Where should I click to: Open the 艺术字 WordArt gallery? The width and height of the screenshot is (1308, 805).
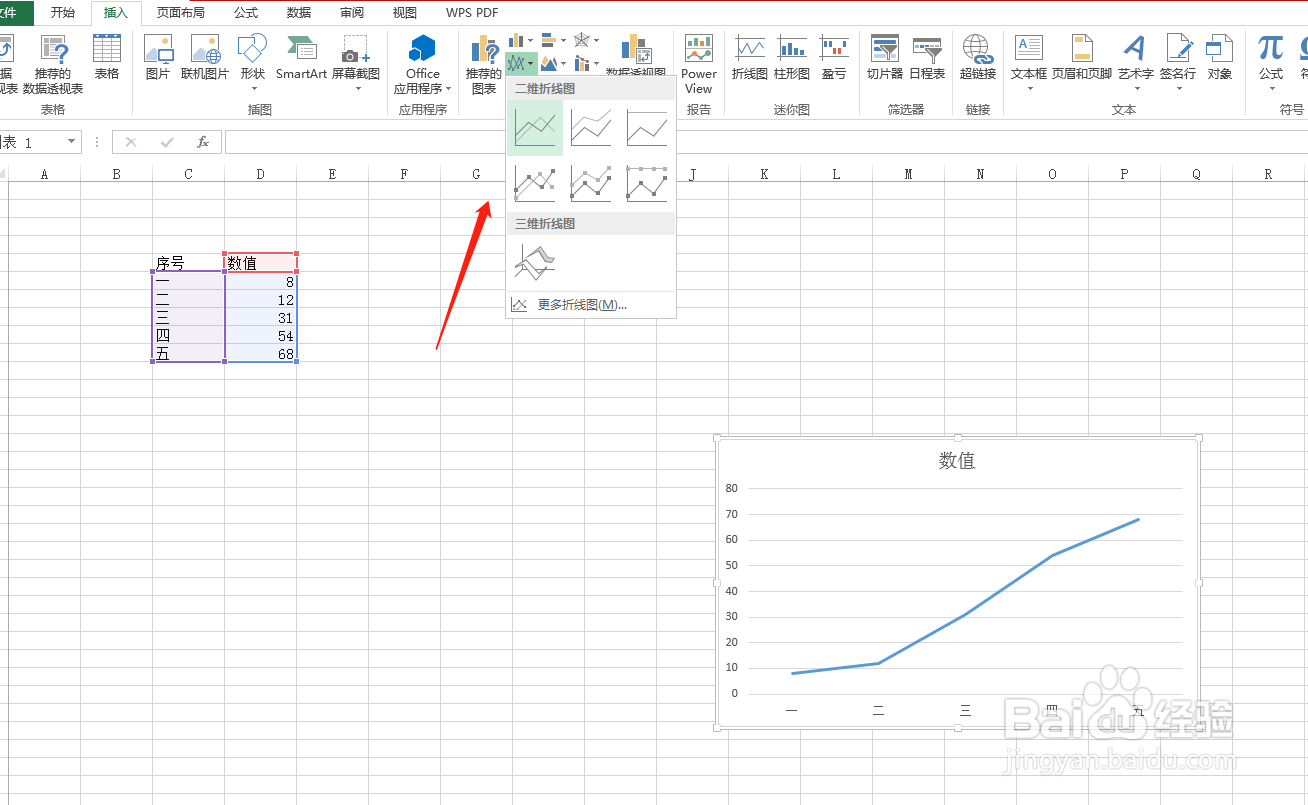coord(1135,62)
